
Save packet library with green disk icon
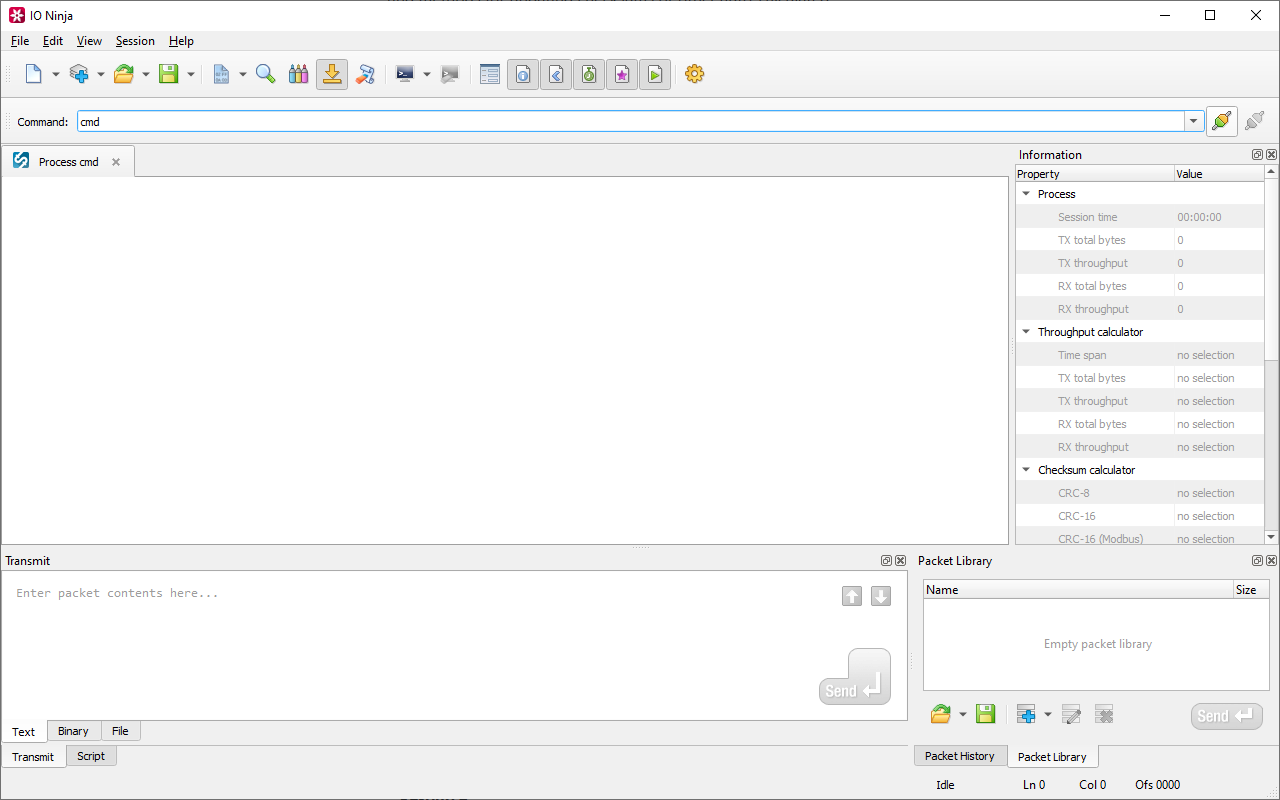pyautogui.click(x=985, y=714)
